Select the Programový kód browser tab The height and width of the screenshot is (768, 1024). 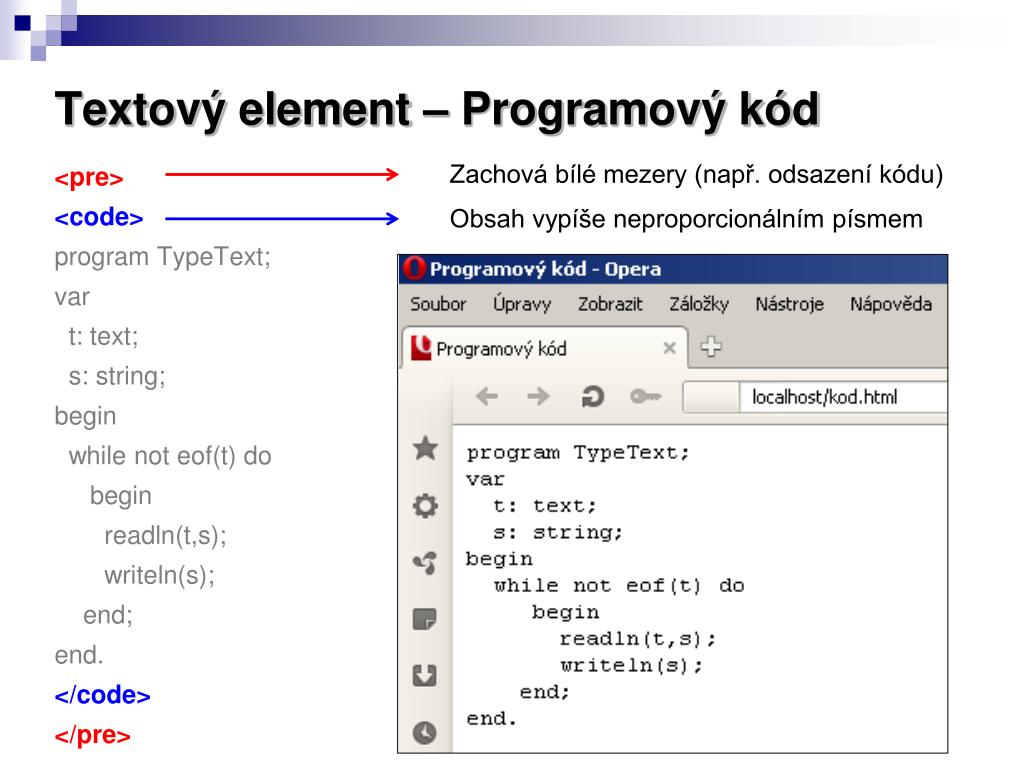[x=545, y=348]
